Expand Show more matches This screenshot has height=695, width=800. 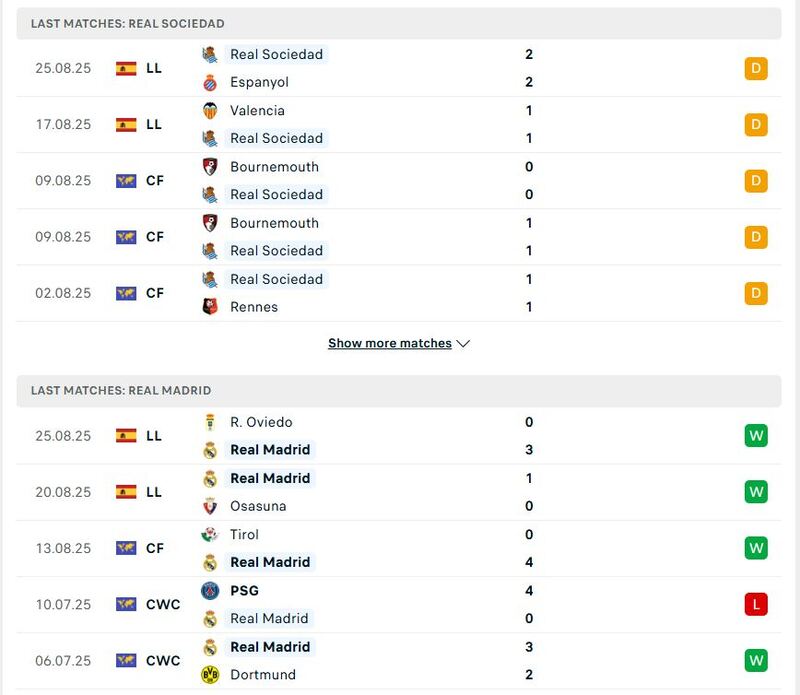pos(399,343)
